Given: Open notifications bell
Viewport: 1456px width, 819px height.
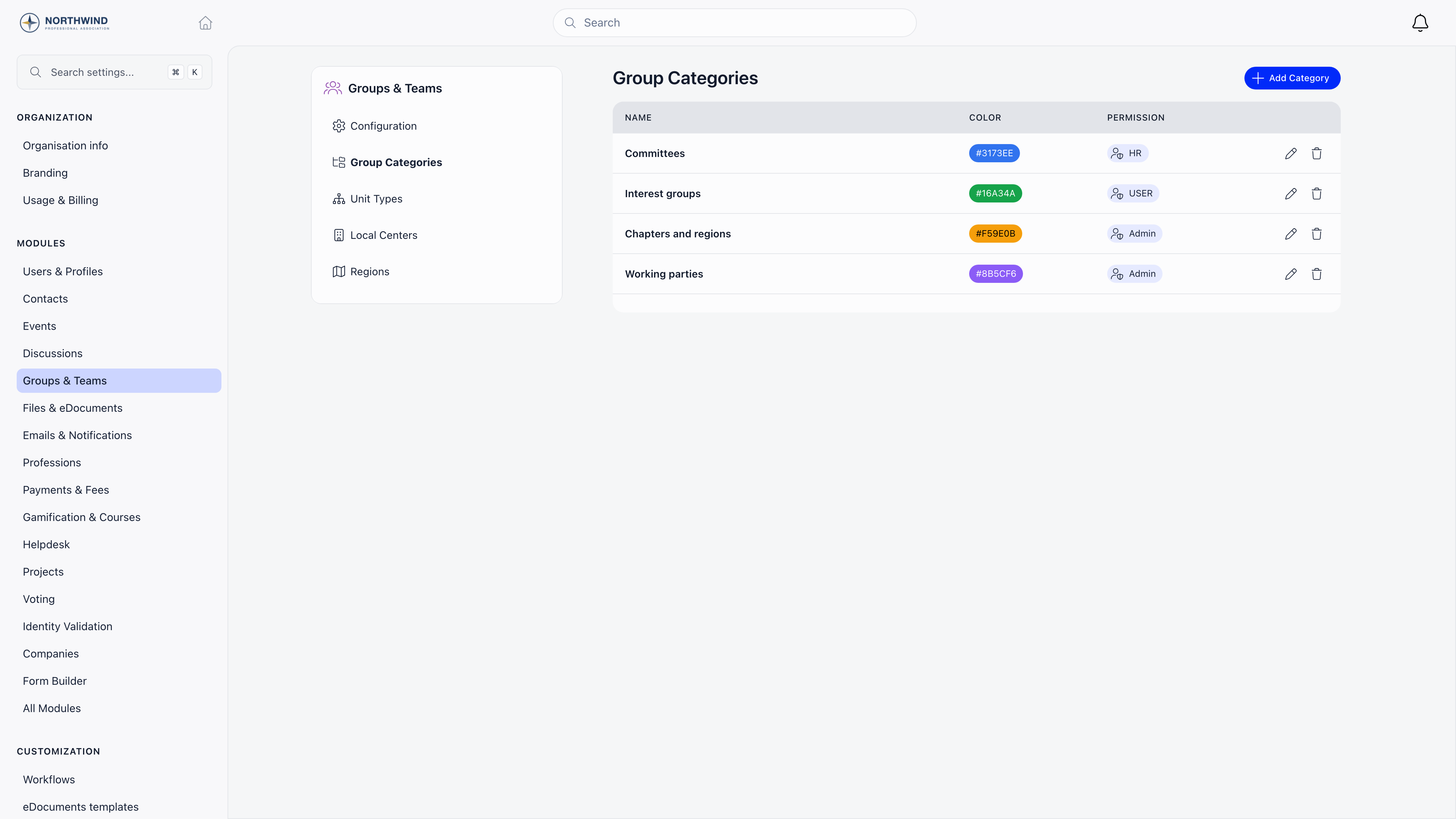Looking at the screenshot, I should [x=1420, y=23].
